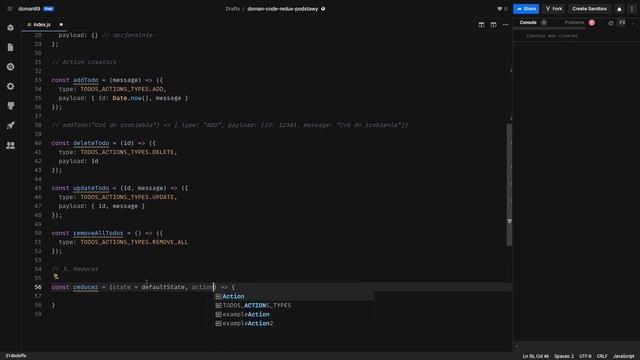The height and width of the screenshot is (360, 640).
Task: Click the Spaces: 2 indentation status item
Action: coord(564,356)
